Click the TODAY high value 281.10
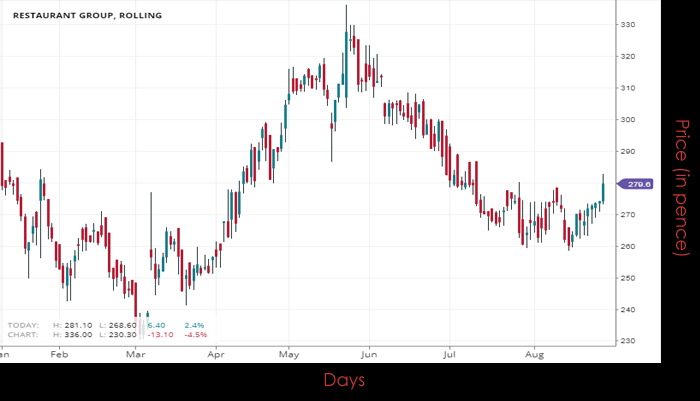The width and height of the screenshot is (700, 401). [77, 325]
